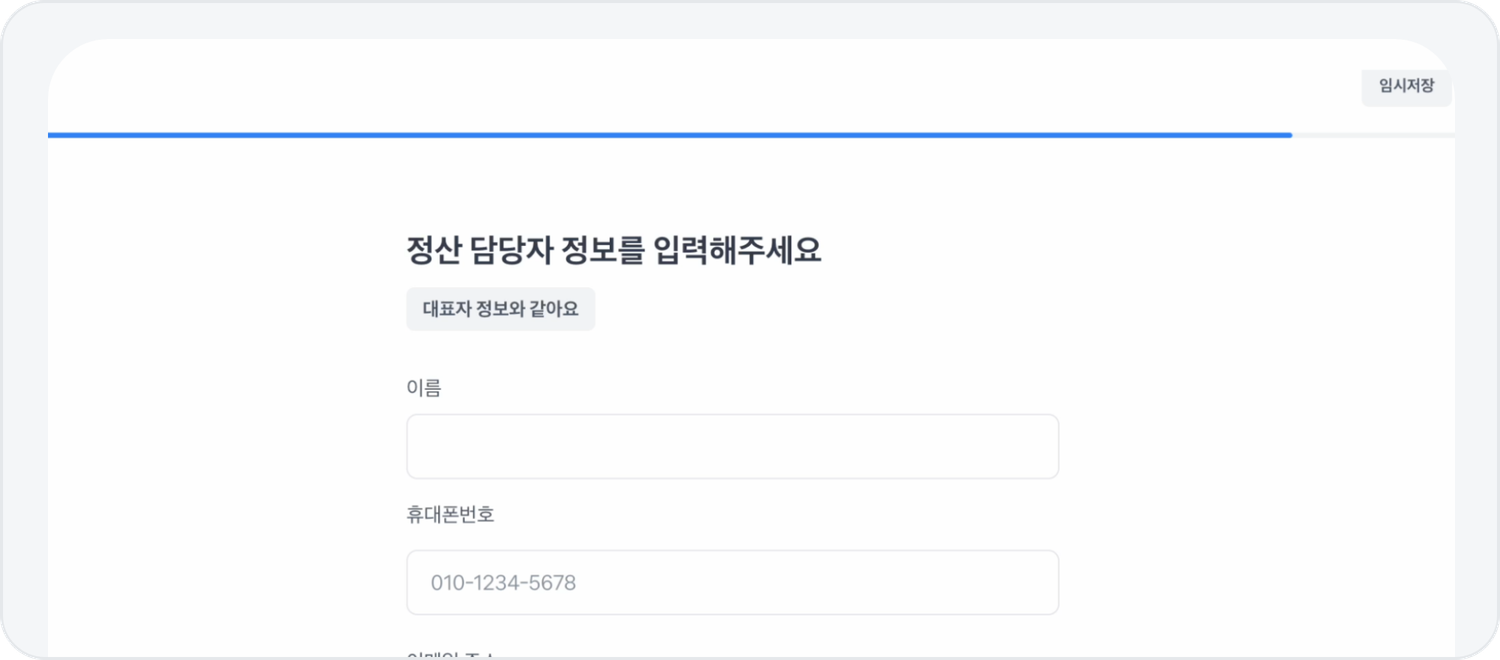The image size is (1500, 660).
Task: Click the 이름 field label
Action: [x=424, y=388]
